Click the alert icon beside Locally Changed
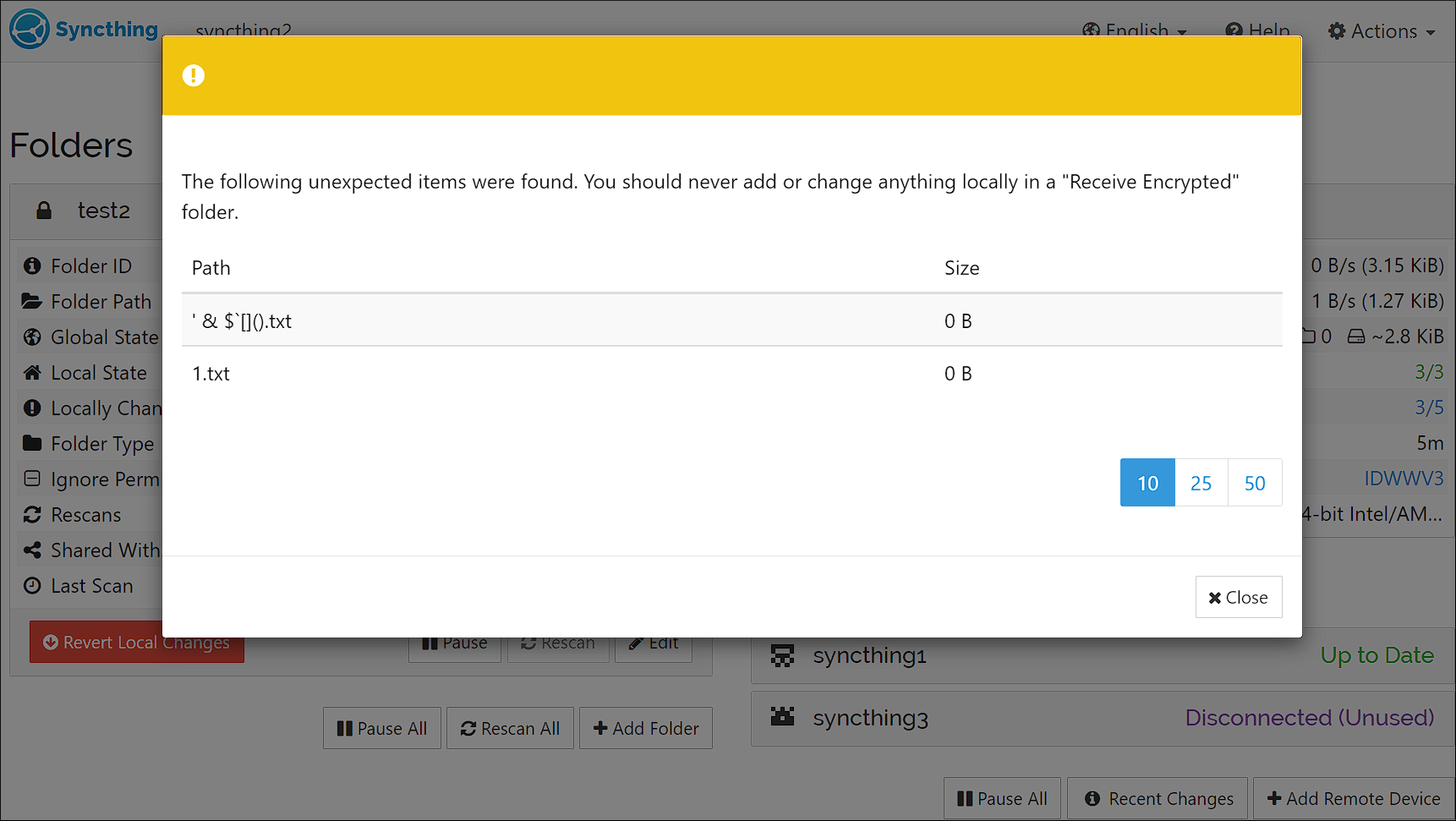 32,408
